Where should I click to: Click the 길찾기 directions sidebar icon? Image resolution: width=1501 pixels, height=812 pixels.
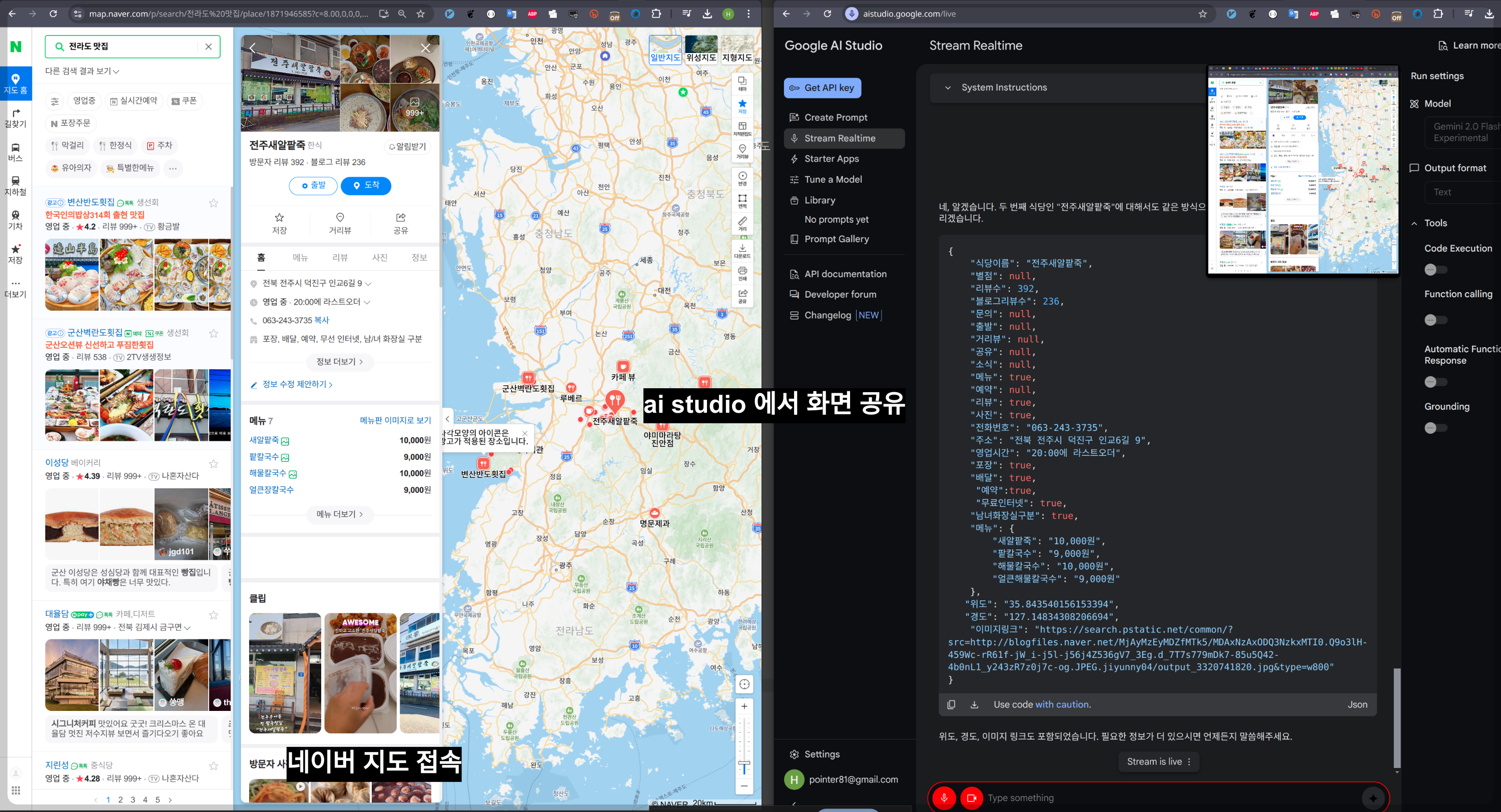coord(16,118)
